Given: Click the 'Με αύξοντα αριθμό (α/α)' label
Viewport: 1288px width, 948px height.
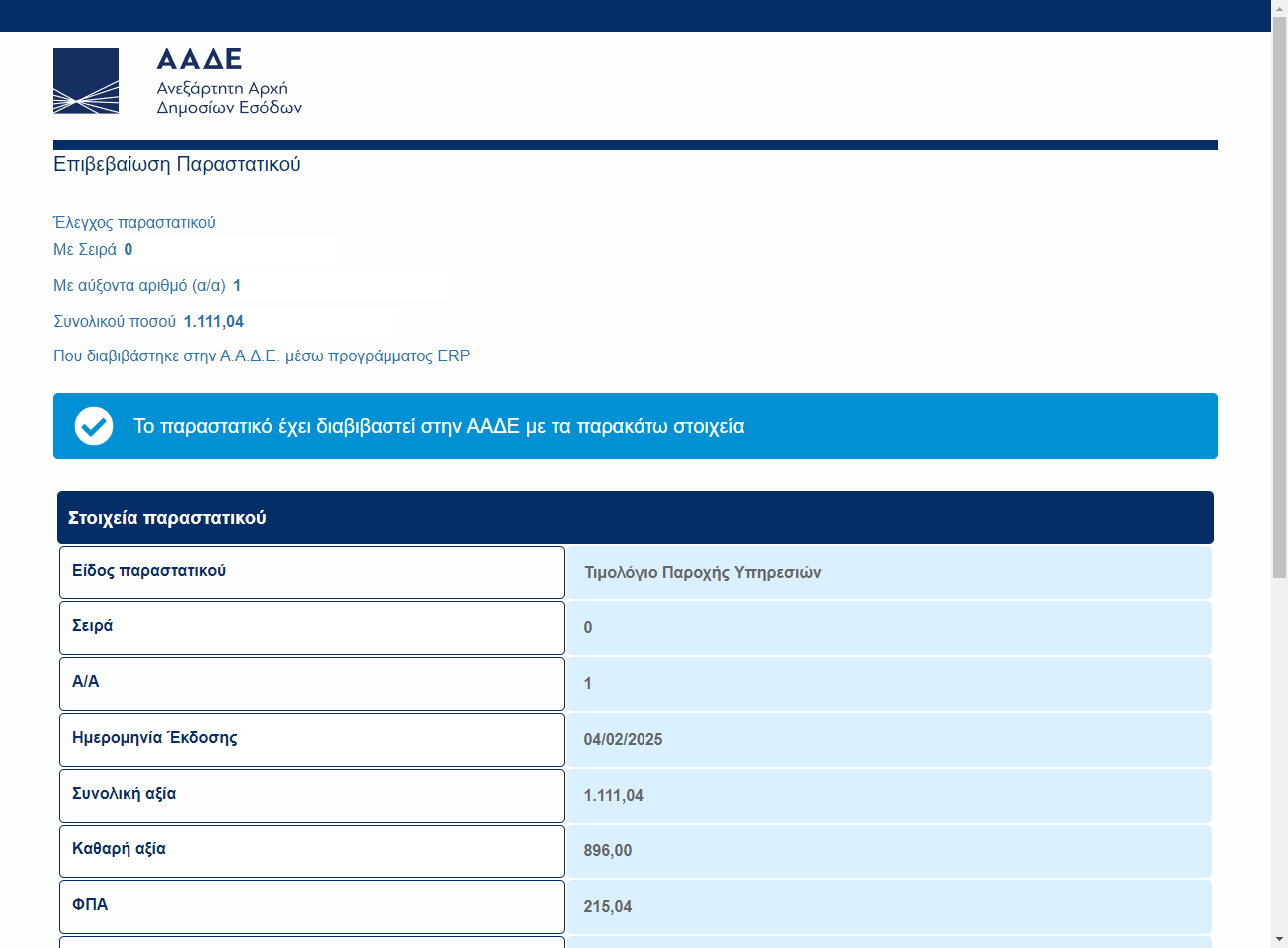Looking at the screenshot, I should (139, 285).
